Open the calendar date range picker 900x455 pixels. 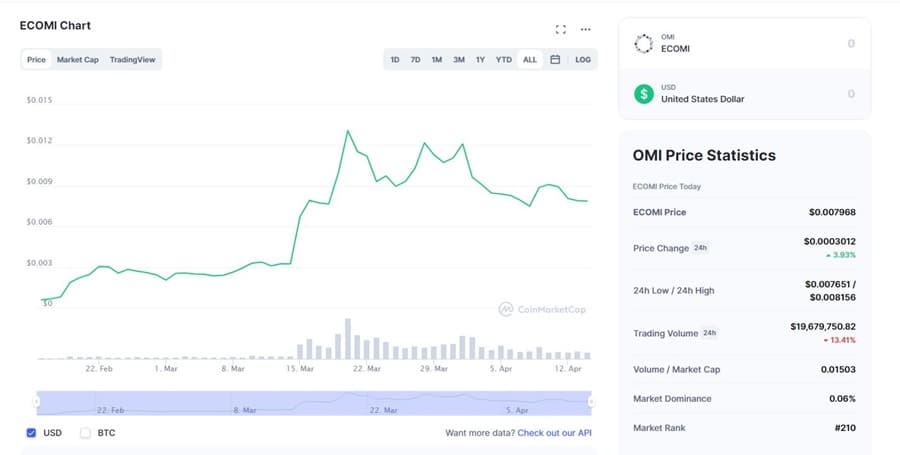555,60
